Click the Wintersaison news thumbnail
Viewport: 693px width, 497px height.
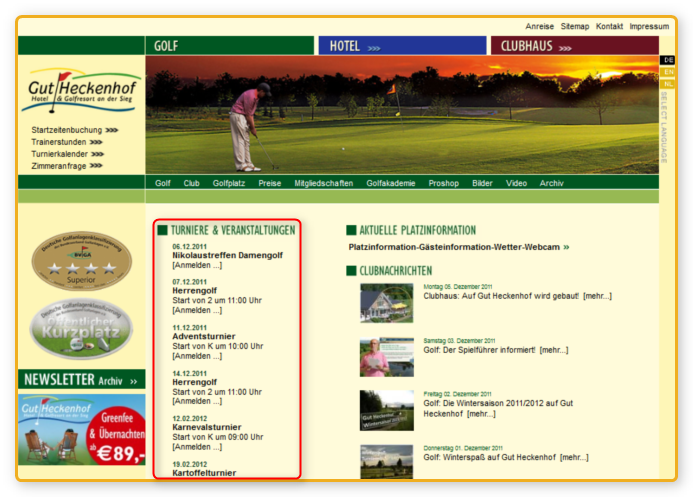tap(387, 410)
